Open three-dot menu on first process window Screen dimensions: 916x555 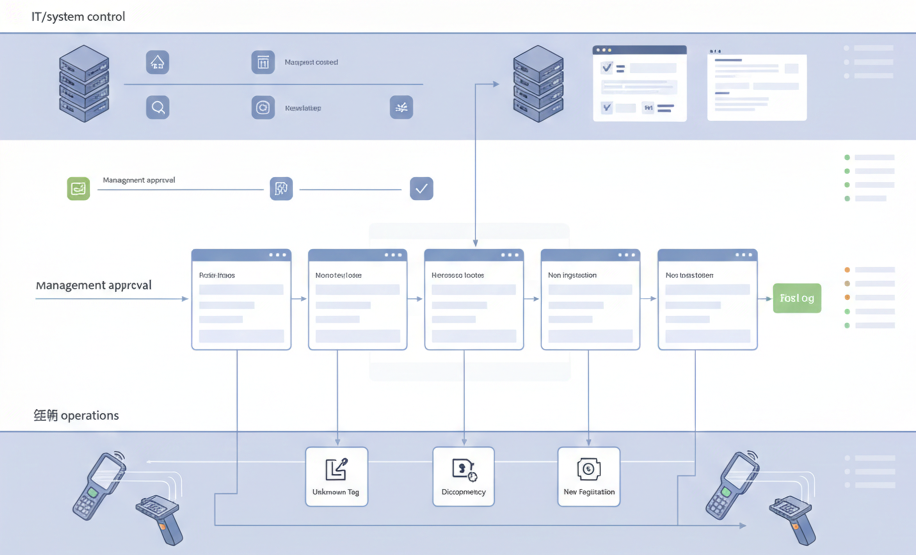pyautogui.click(x=277, y=255)
